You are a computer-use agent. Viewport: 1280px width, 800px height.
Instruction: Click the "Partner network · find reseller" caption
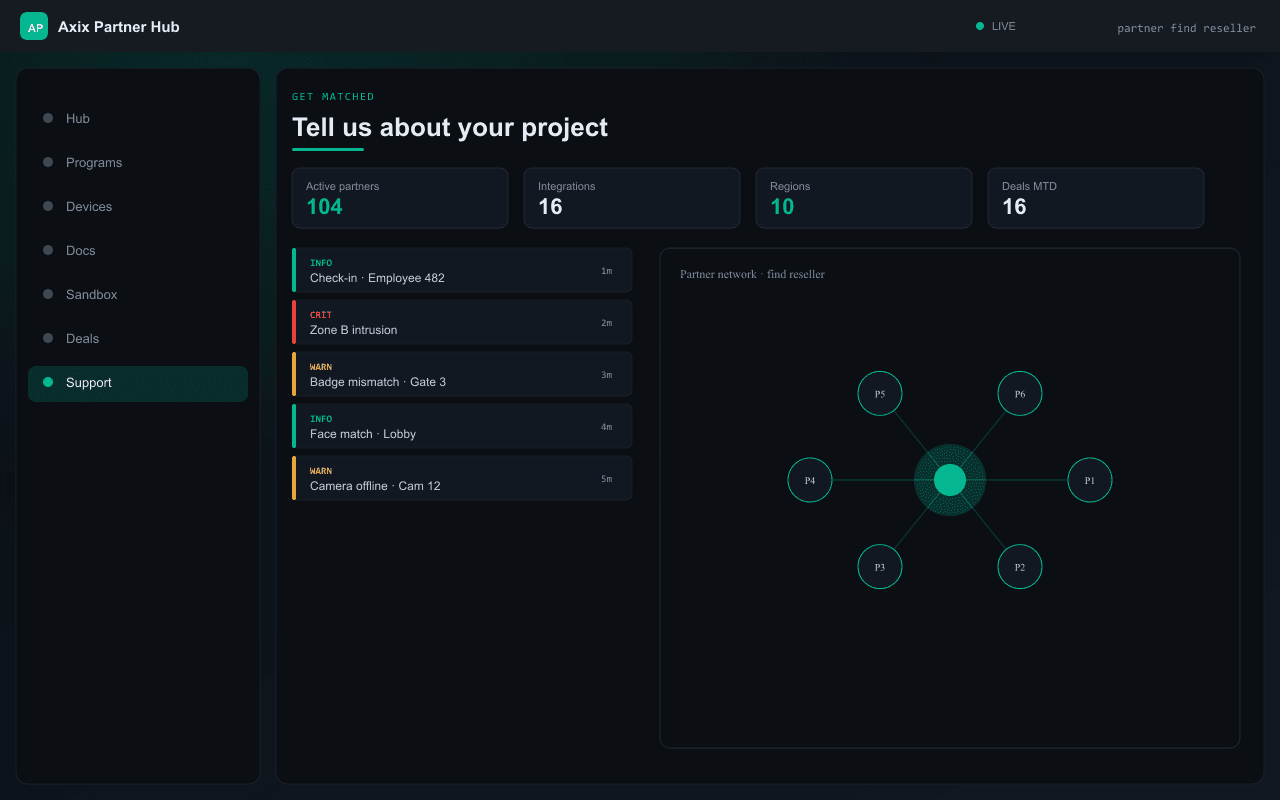(x=752, y=274)
